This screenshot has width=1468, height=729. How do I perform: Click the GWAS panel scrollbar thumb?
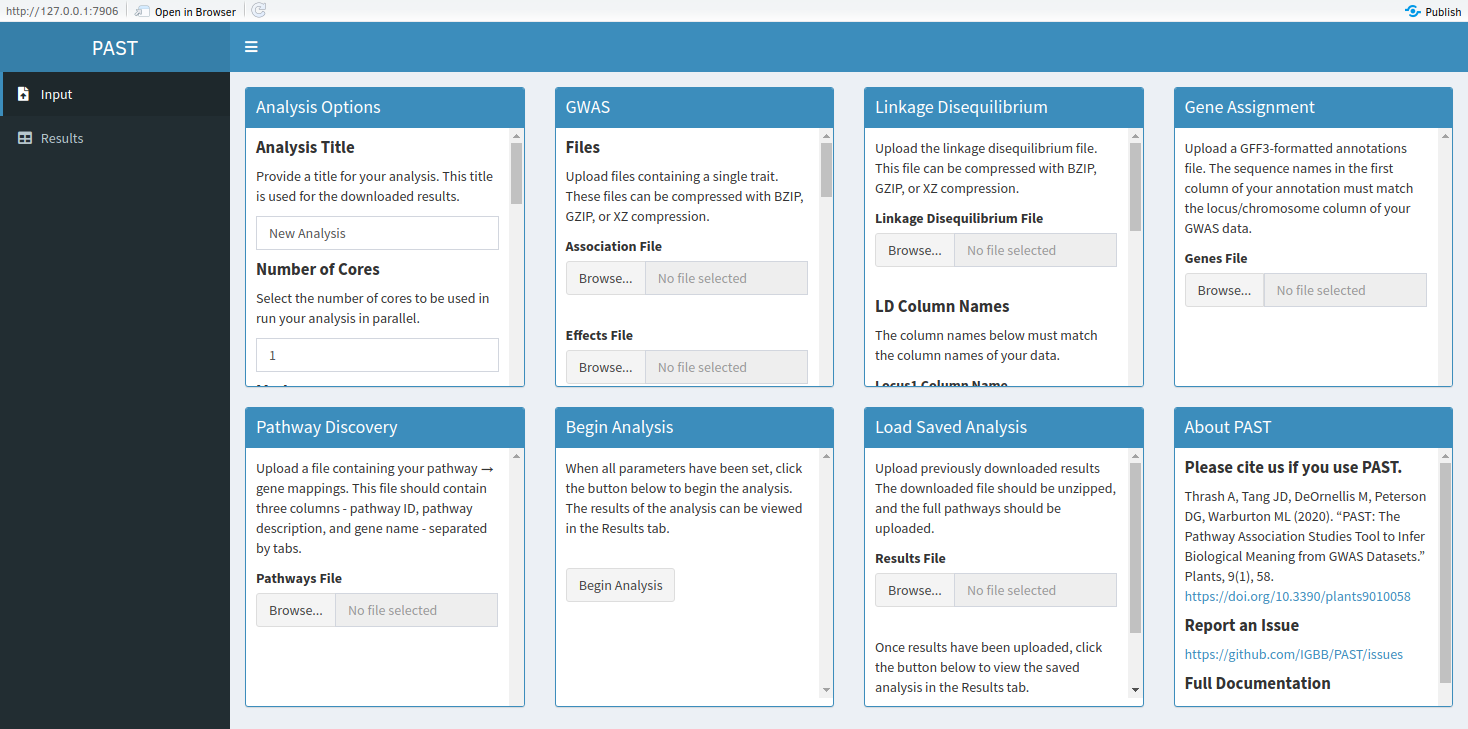[826, 170]
